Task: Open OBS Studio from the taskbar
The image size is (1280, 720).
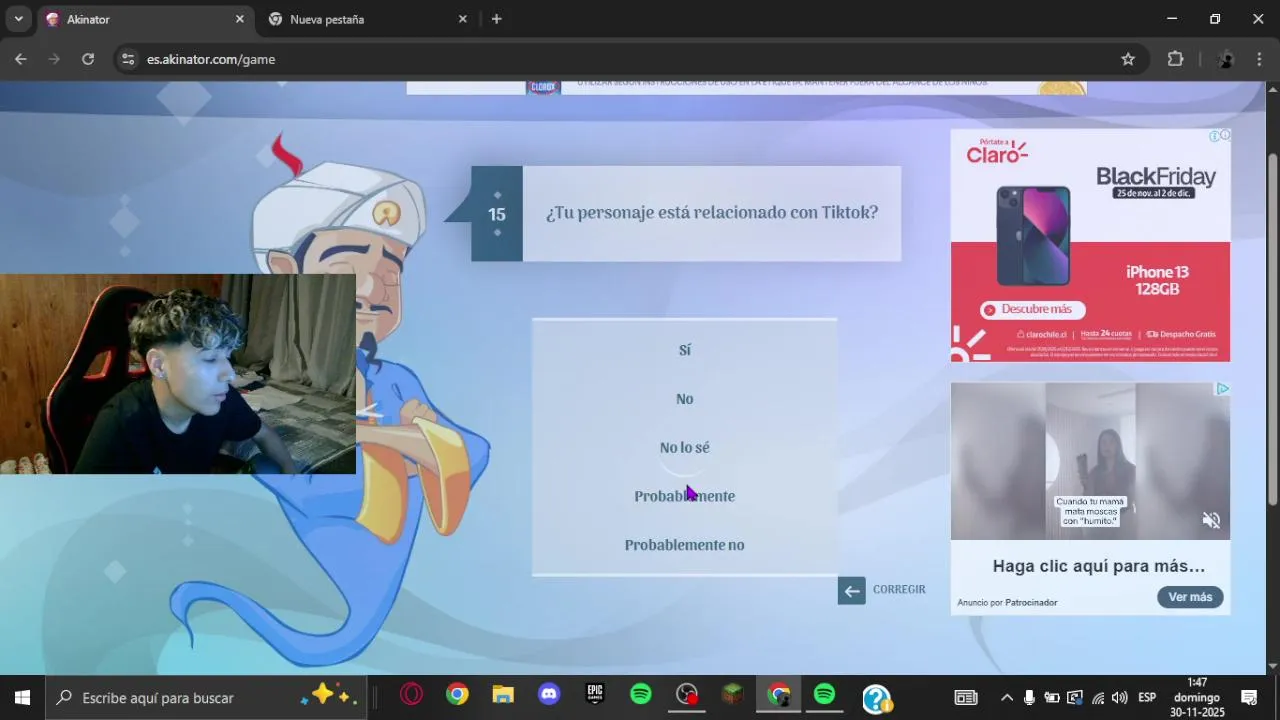Action: click(x=687, y=695)
